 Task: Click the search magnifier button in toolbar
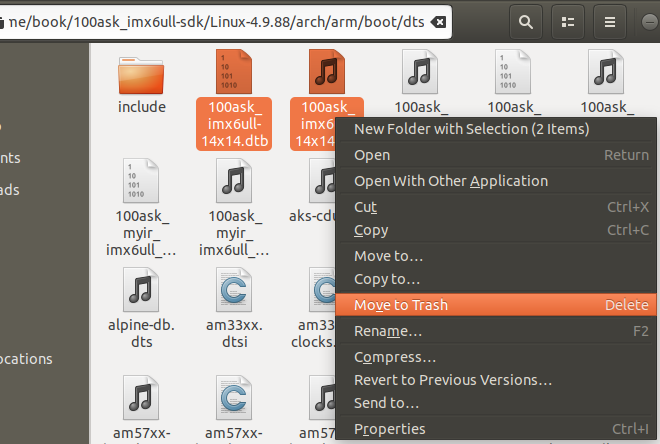click(x=526, y=22)
